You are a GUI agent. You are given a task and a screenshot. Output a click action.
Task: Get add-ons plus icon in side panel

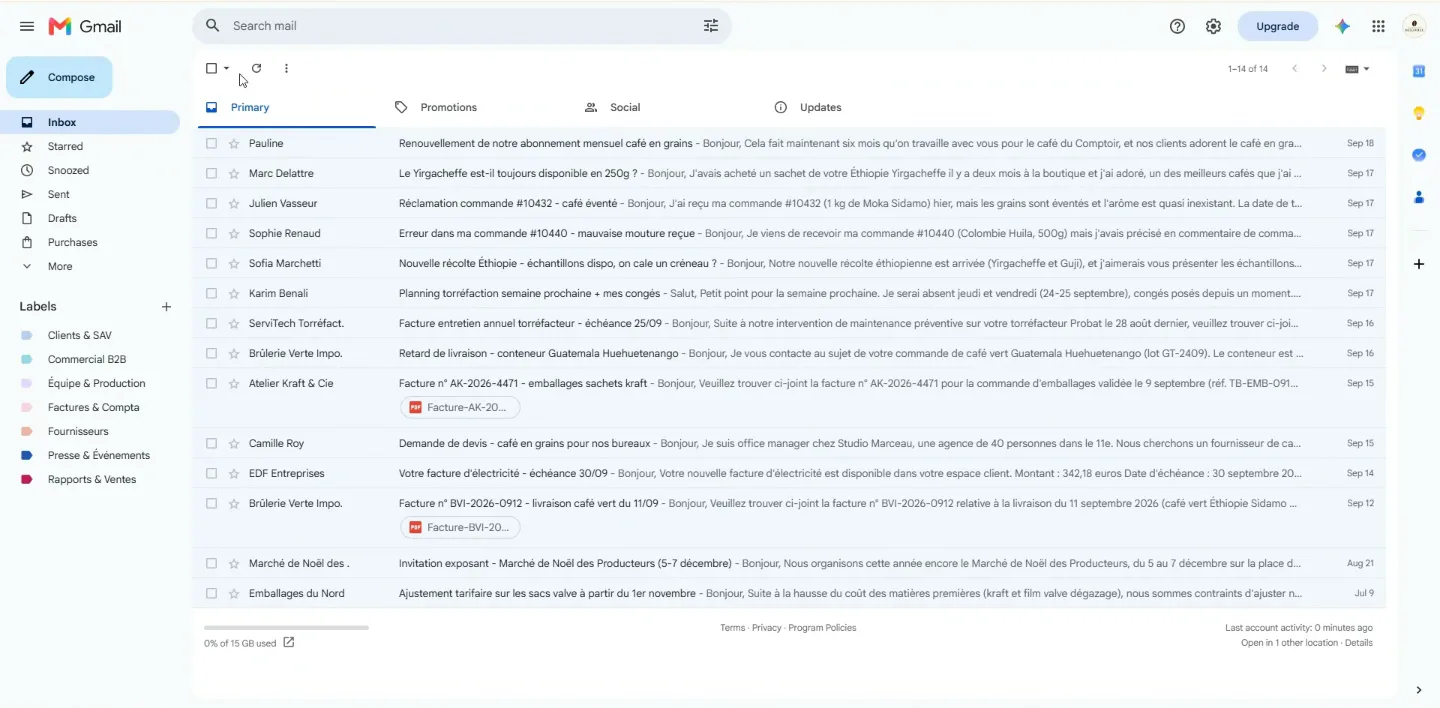(1418, 264)
